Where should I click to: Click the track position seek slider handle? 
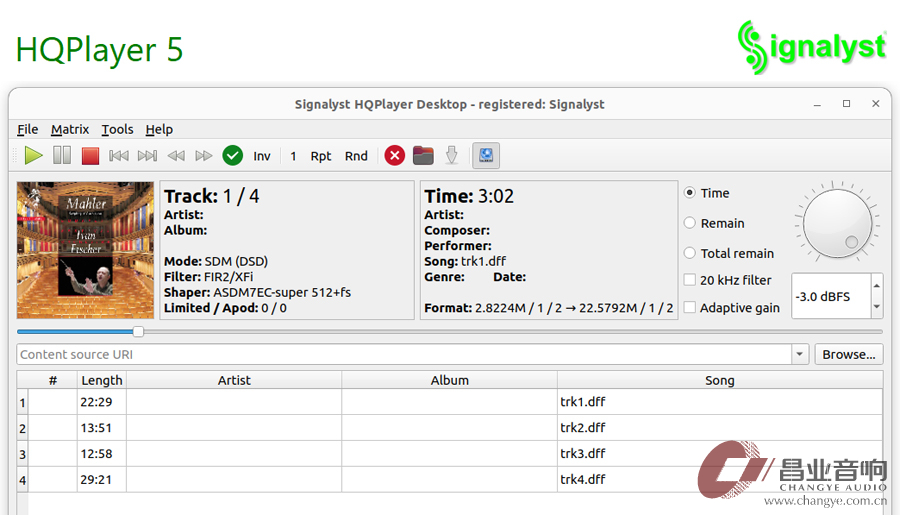pos(138,331)
